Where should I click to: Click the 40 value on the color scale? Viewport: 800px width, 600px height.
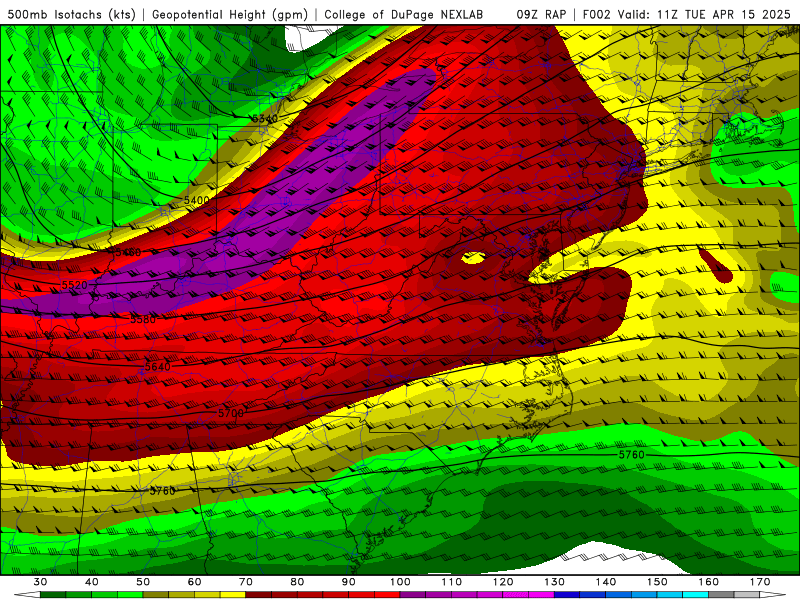[92, 582]
